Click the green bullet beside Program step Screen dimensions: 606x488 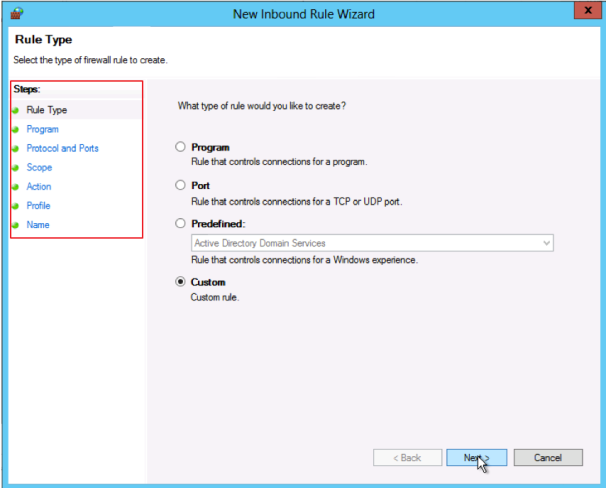click(x=15, y=129)
